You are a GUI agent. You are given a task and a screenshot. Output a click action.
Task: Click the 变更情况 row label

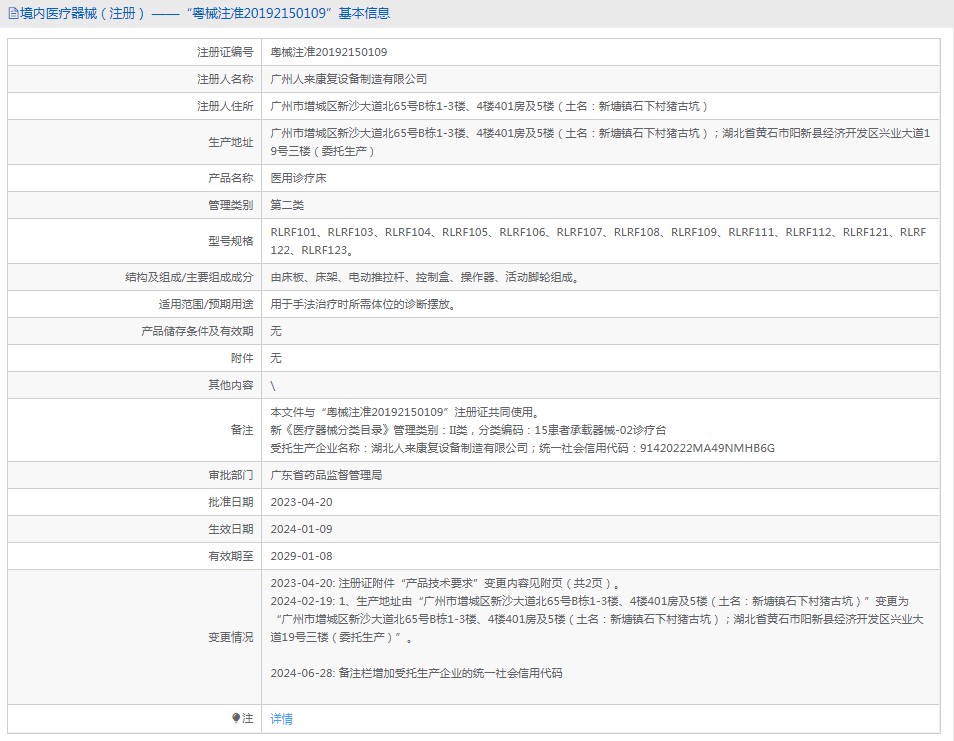pos(230,637)
